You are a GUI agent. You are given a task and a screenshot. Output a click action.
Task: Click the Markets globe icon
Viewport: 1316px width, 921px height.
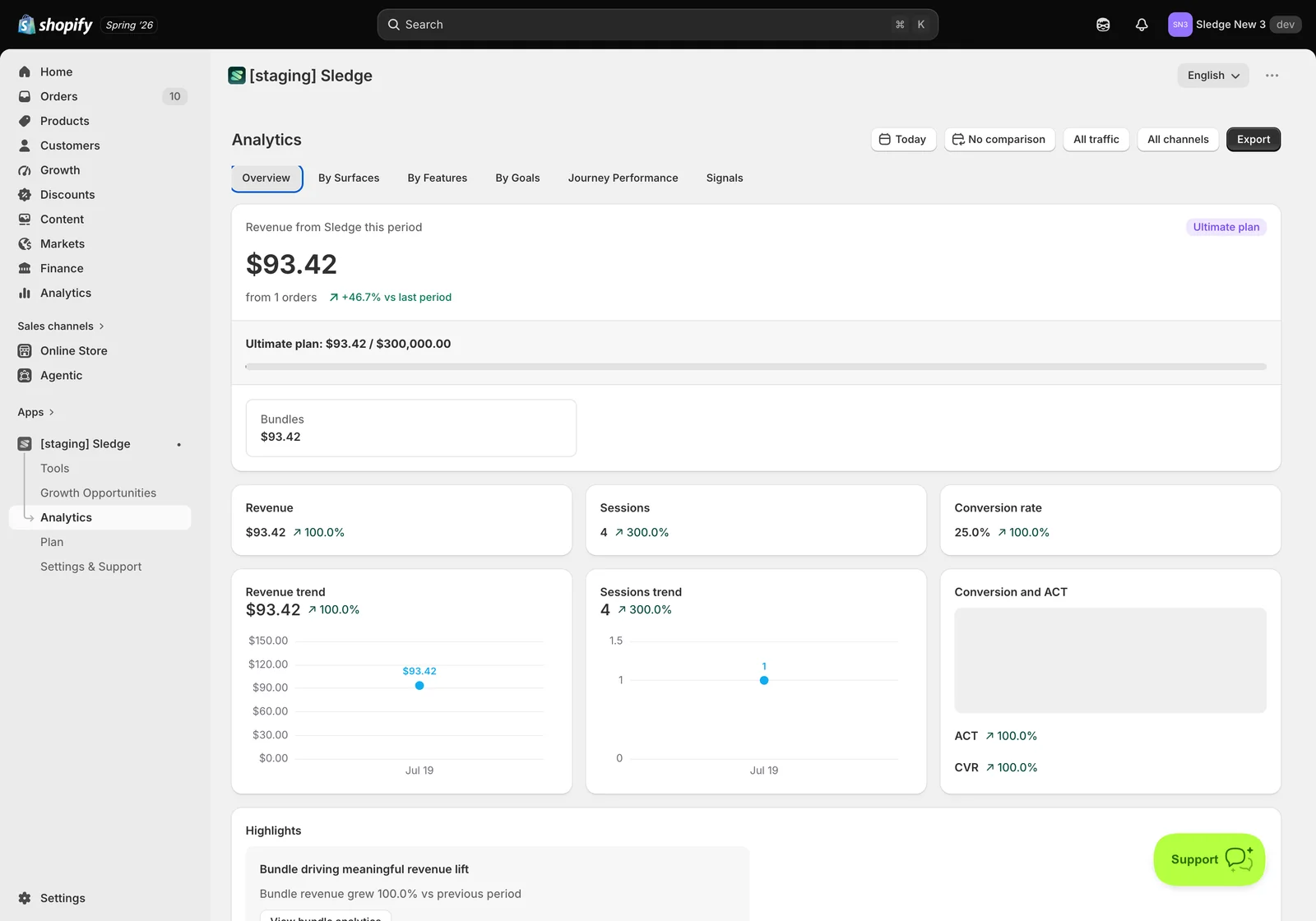25,244
